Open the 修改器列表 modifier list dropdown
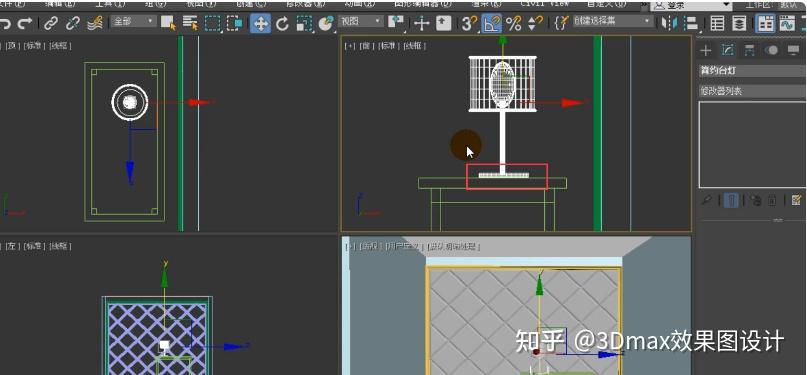The width and height of the screenshot is (807, 375). pos(752,92)
